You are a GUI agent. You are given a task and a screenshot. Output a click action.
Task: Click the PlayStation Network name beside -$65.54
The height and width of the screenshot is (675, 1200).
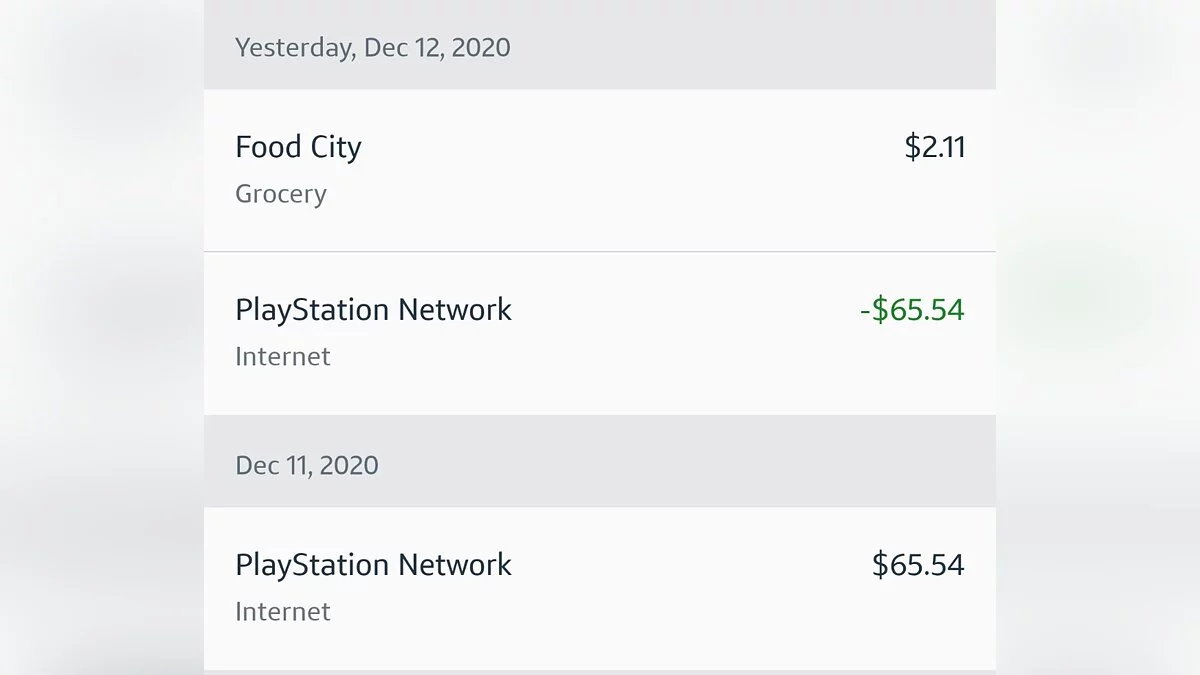click(373, 310)
